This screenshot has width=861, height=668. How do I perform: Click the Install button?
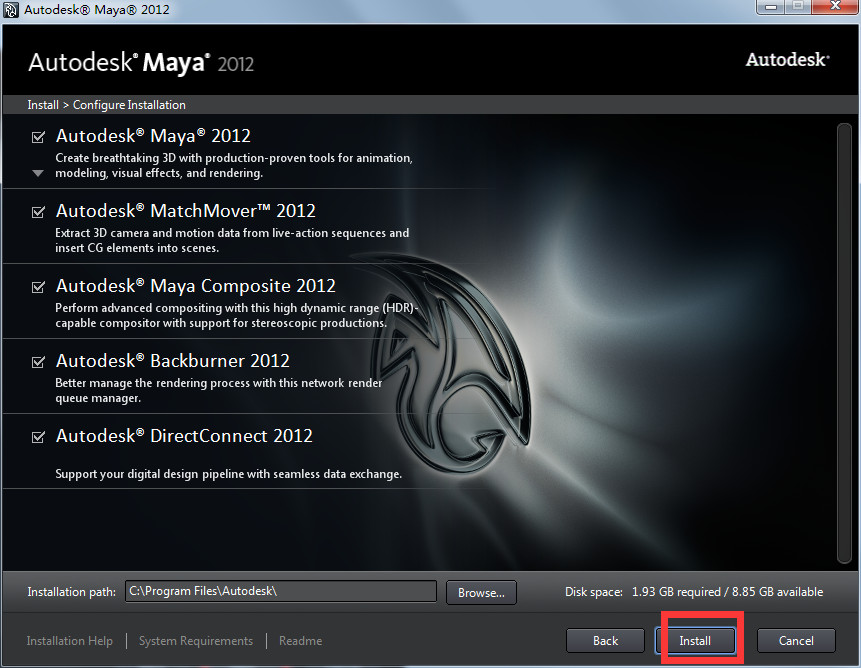tap(695, 641)
